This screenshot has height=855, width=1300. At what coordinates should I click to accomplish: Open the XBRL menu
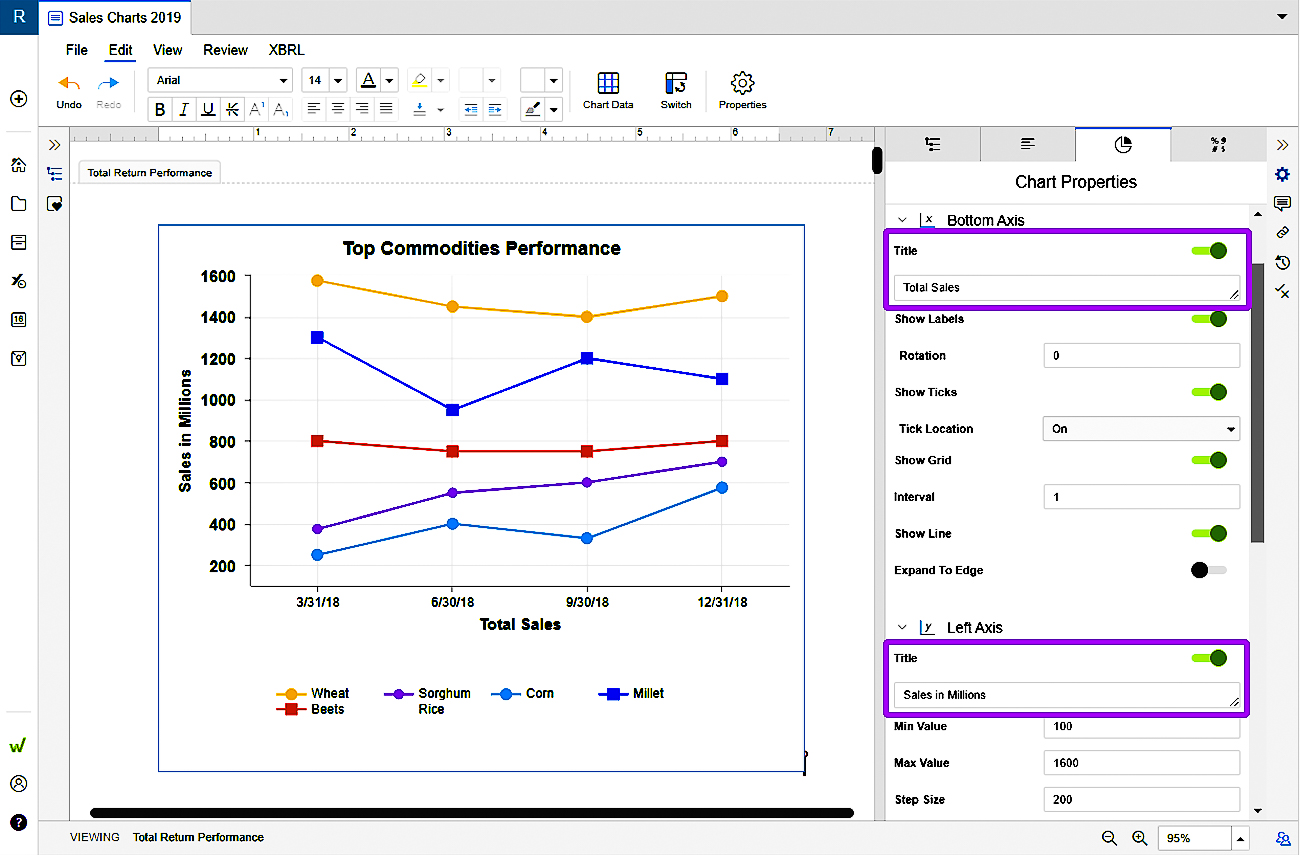pos(286,50)
